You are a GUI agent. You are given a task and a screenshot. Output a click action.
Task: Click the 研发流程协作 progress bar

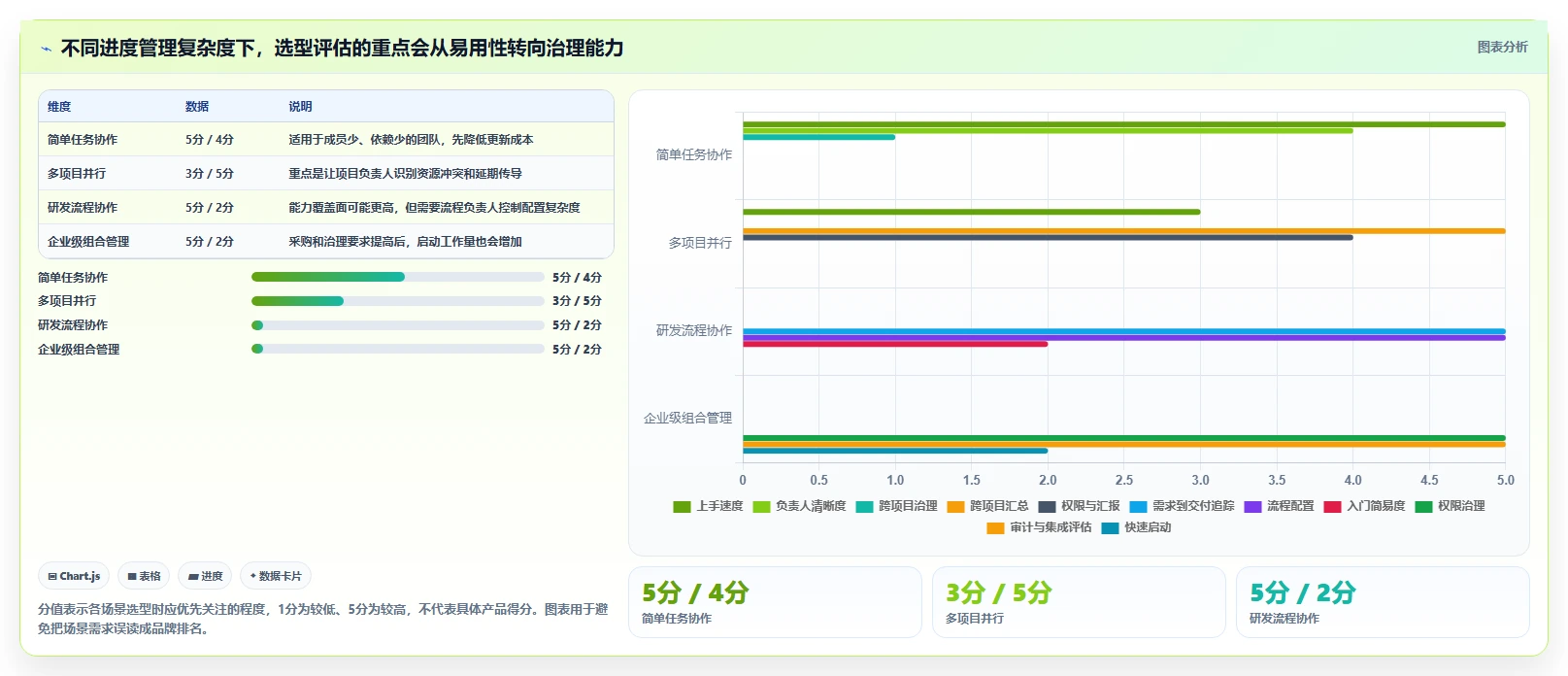[x=398, y=325]
